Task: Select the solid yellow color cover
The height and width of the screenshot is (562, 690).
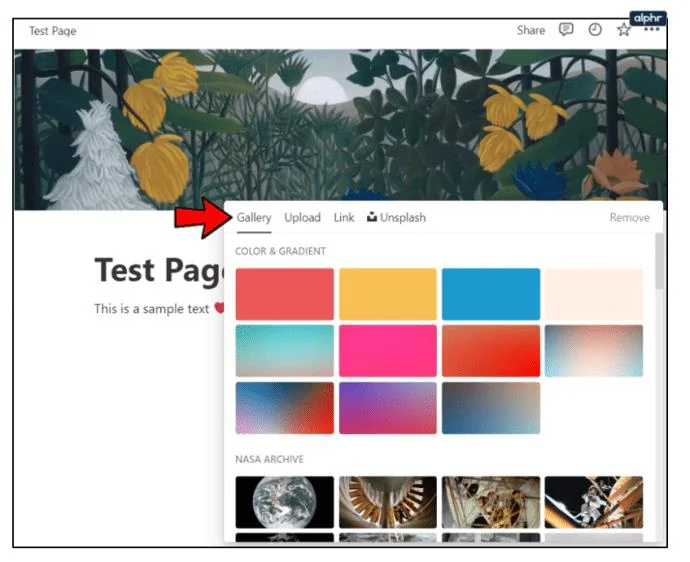Action: [x=388, y=294]
